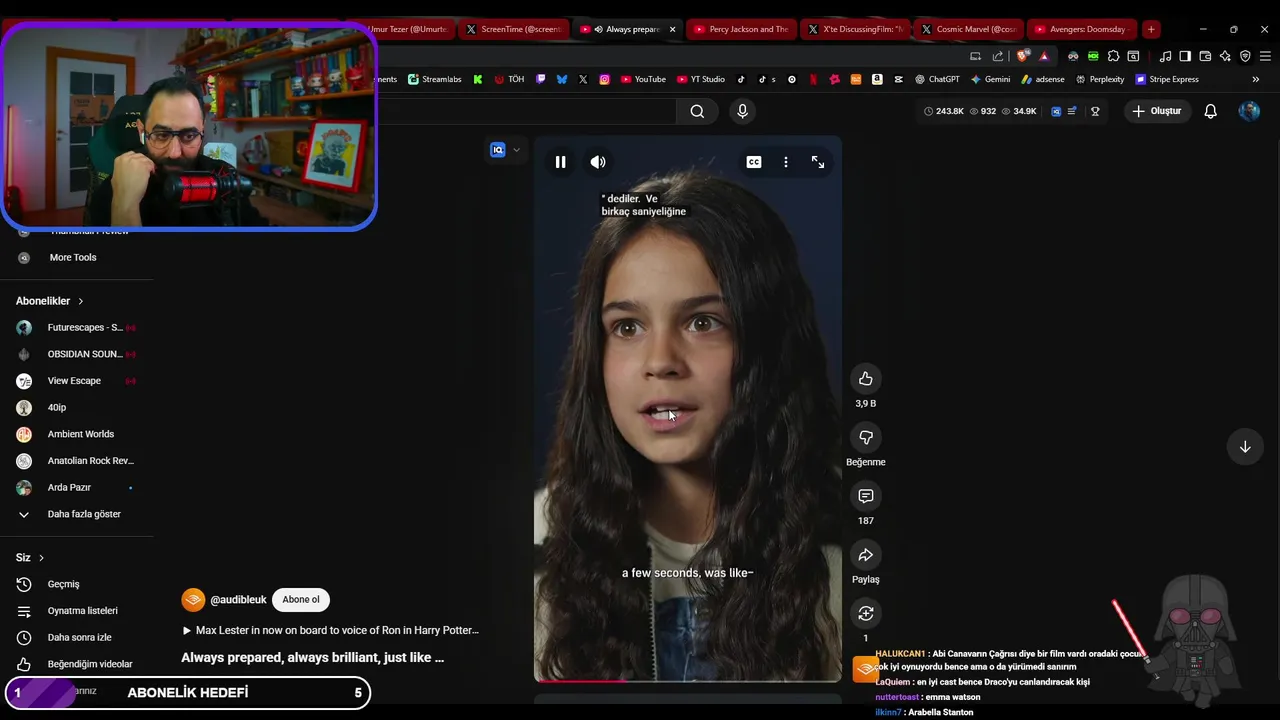This screenshot has height=720, width=1280.
Task: Switch to the ScreenTime X tab
Action: tap(513, 29)
